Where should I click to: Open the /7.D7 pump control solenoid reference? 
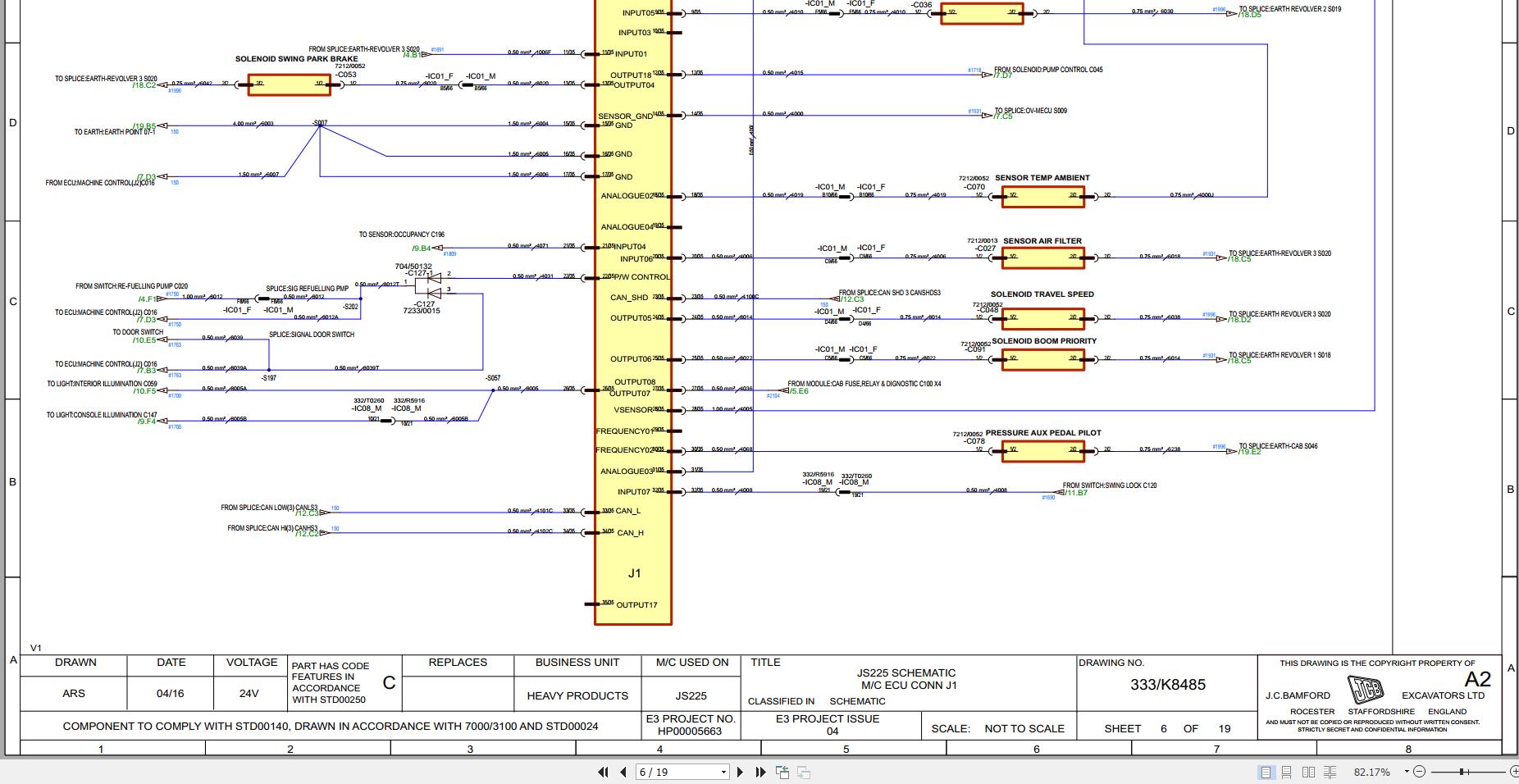tap(1001, 75)
